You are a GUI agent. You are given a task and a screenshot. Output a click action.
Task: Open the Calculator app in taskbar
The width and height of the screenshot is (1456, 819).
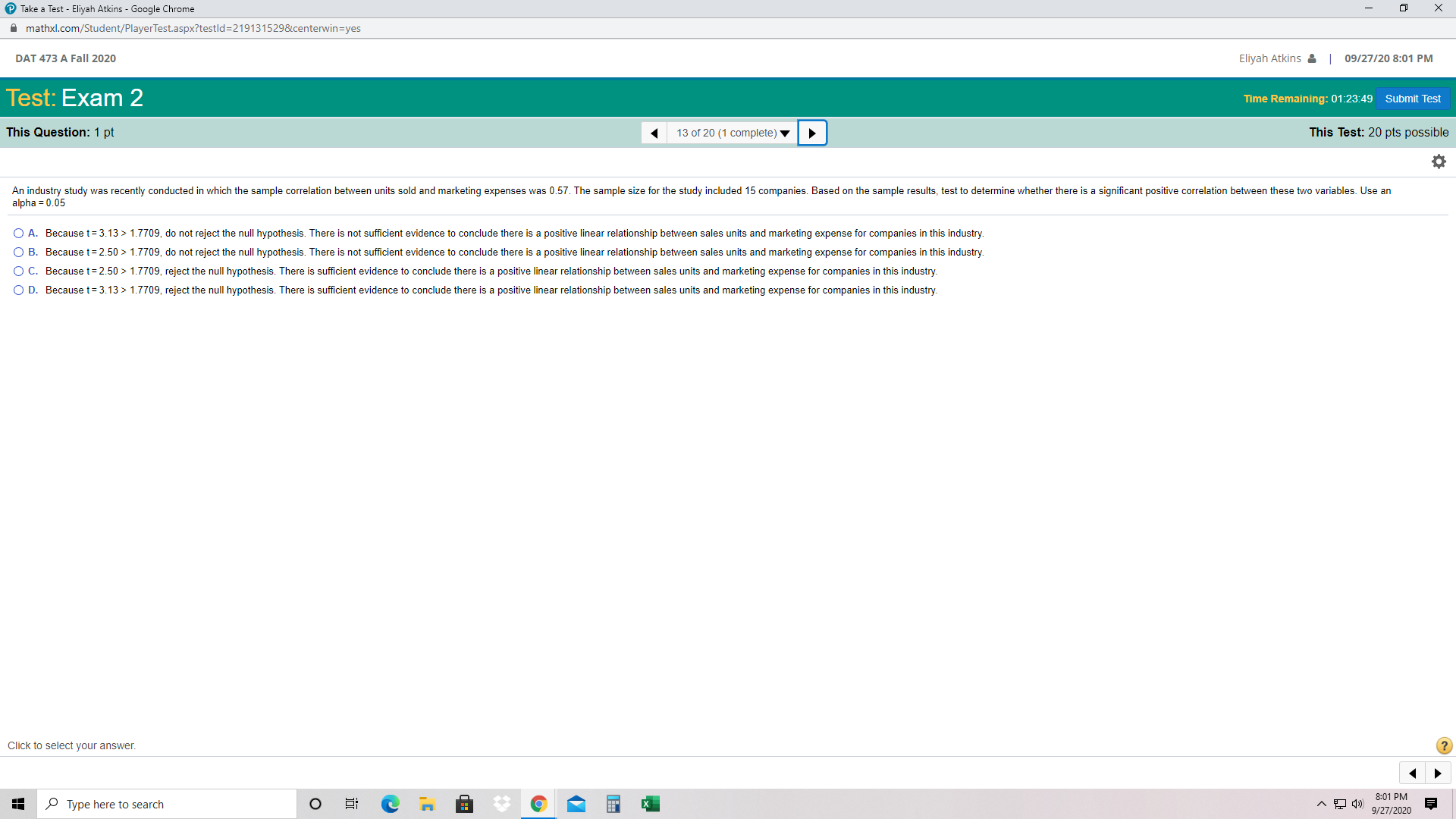tap(613, 804)
